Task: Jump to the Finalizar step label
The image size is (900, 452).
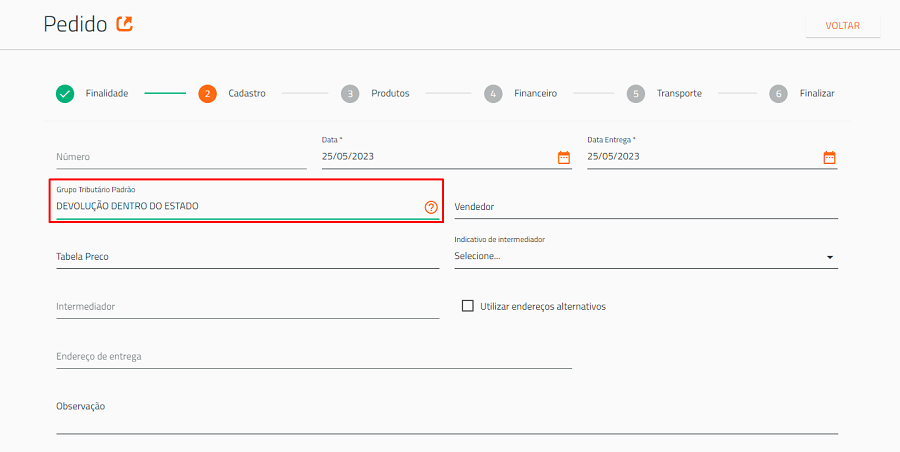Action: coord(817,94)
